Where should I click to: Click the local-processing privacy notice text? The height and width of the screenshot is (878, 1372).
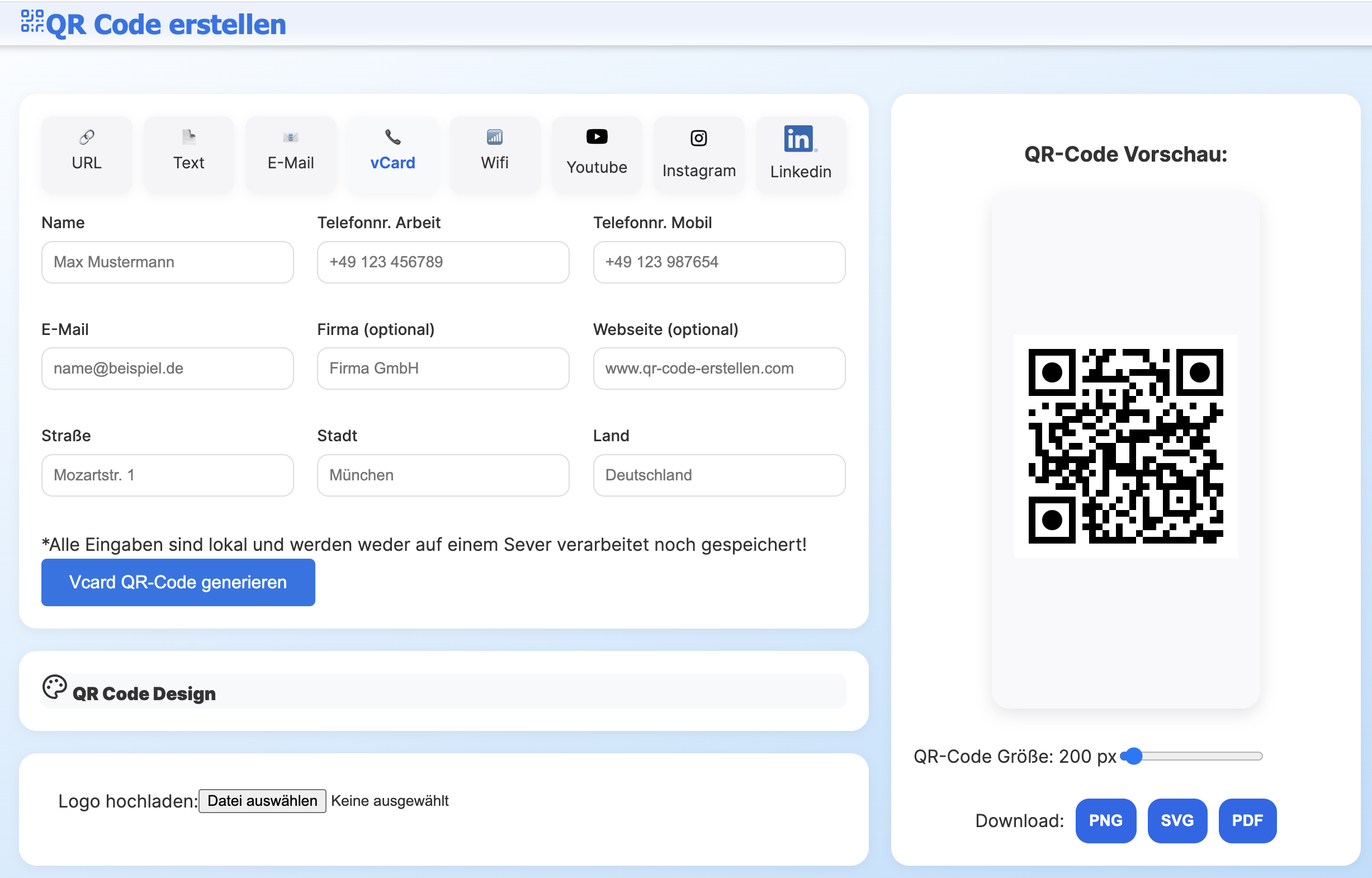click(x=424, y=545)
